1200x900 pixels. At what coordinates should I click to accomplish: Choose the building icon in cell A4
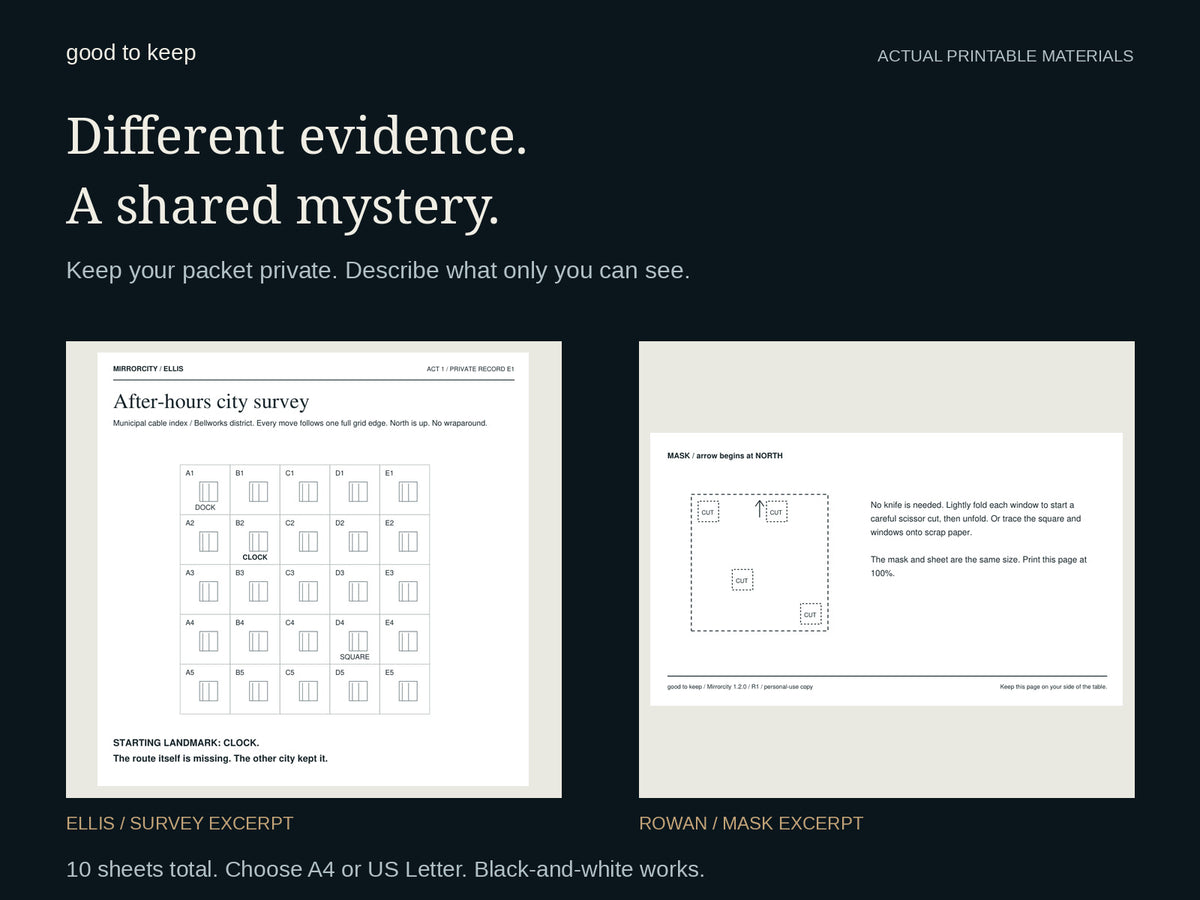[x=208, y=641]
